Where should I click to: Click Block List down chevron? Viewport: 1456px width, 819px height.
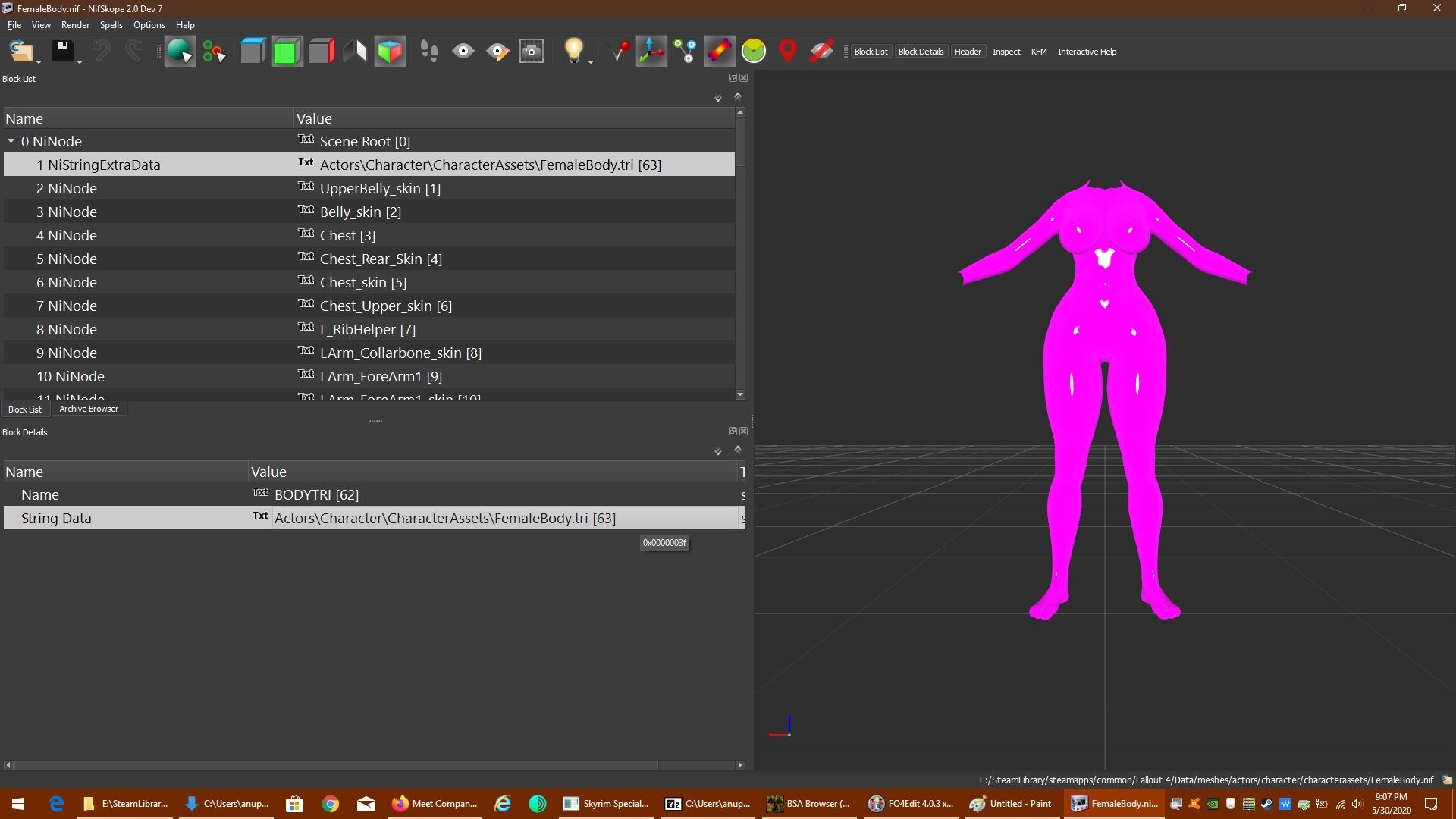pyautogui.click(x=718, y=99)
